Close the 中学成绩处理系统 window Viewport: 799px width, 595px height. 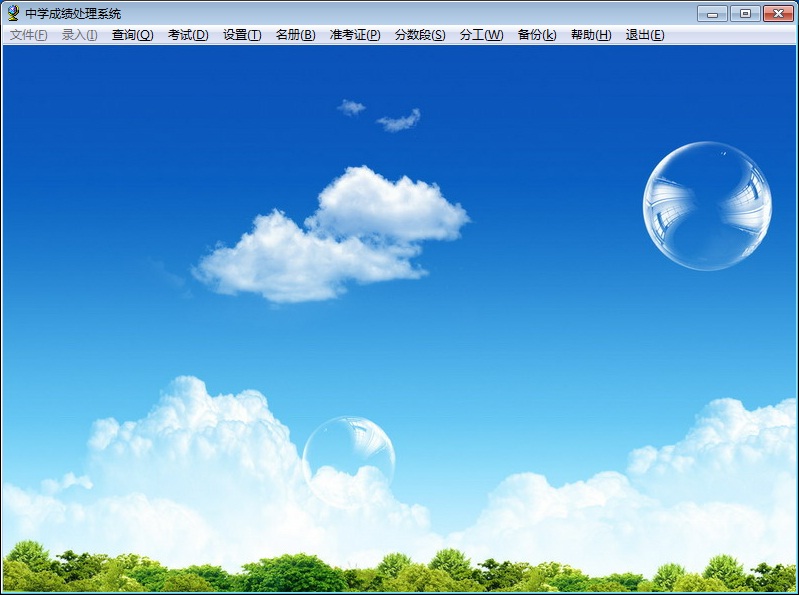(778, 13)
